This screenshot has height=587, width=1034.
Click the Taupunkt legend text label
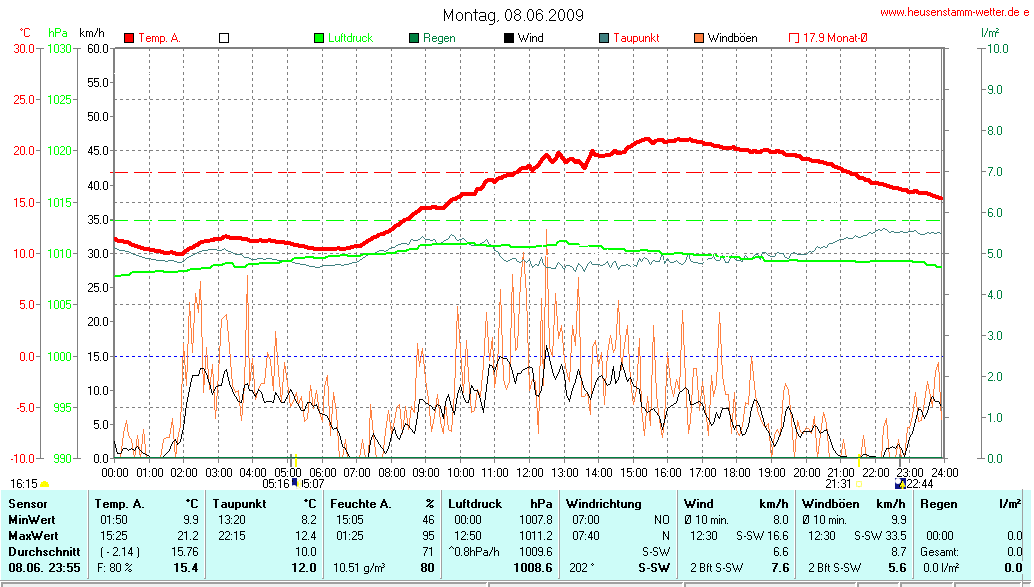[636, 38]
